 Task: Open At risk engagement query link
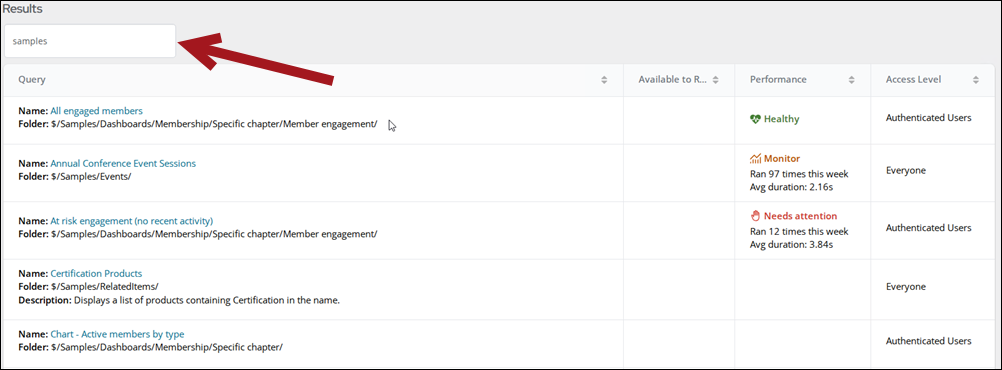coord(132,221)
